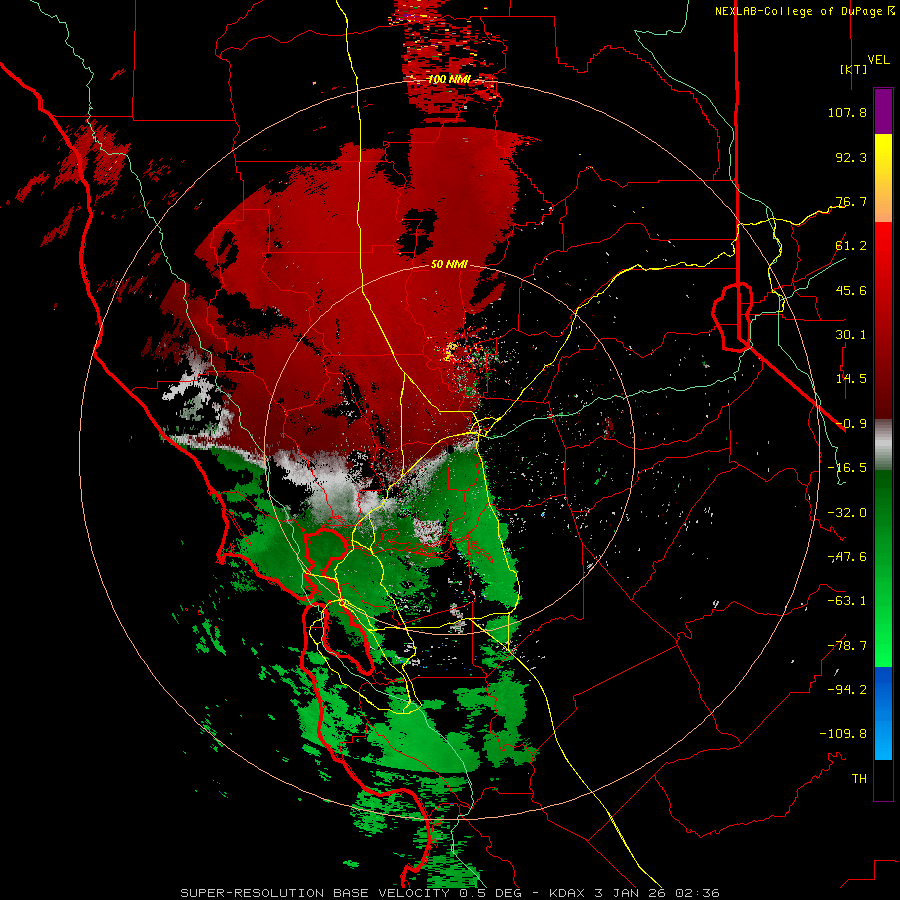Click the -47.6 legend value
Viewport: 900px width, 900px height.
847,557
